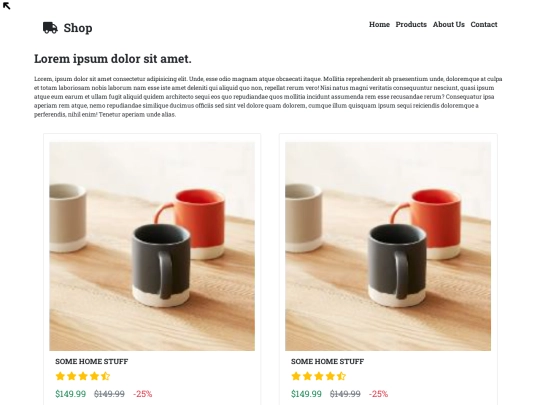Click the first star of left product rating
This screenshot has height=405, width=540.
point(60,376)
